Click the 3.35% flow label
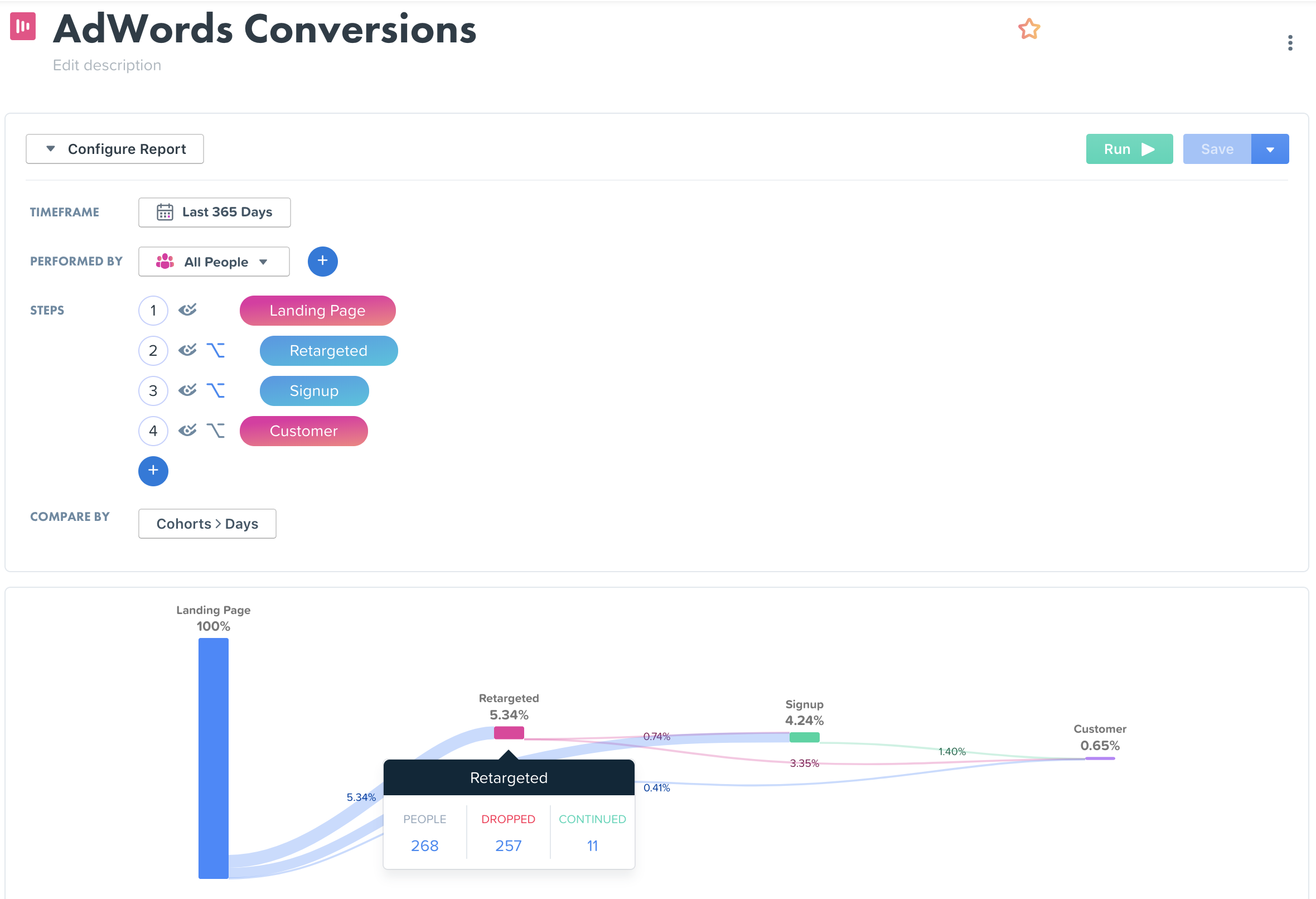 click(x=805, y=763)
